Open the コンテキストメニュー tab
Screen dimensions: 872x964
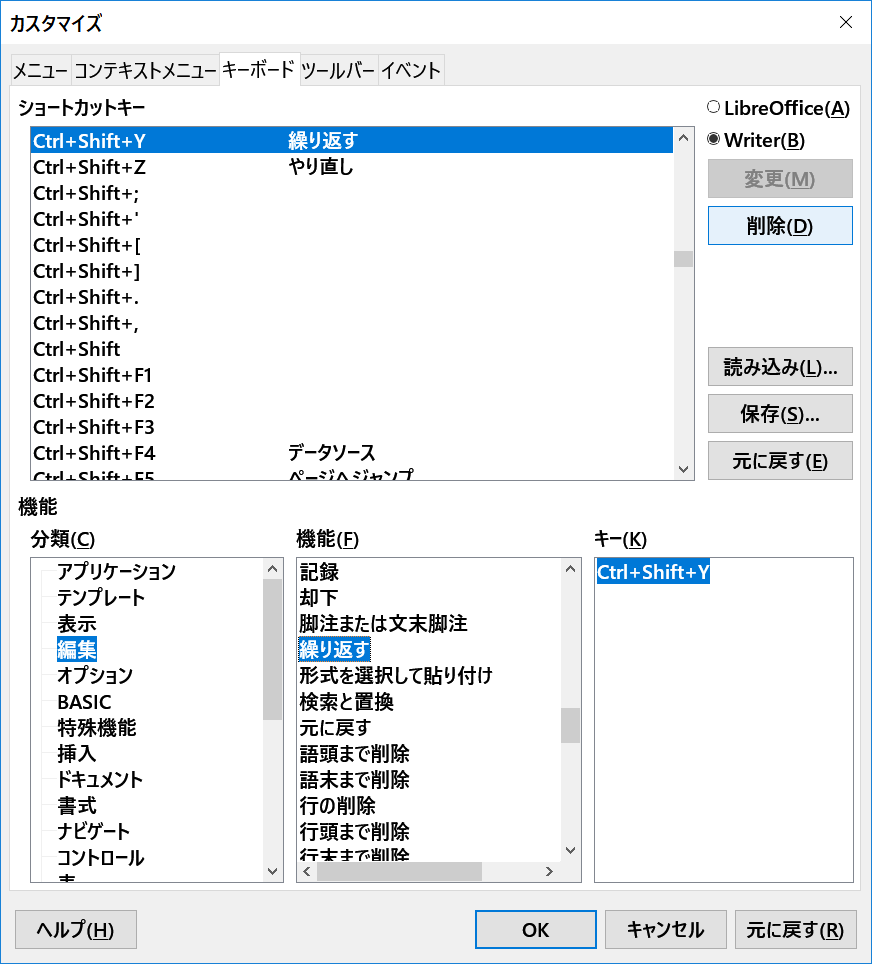pos(145,70)
